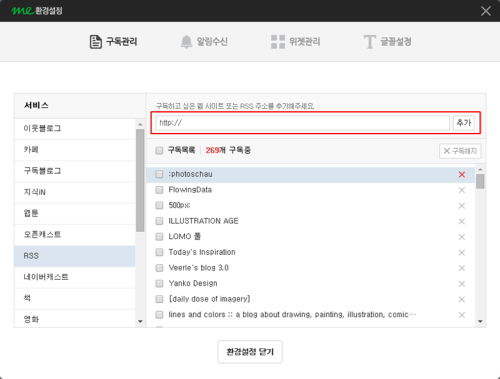Screen dimensions: 500x379
Task: Select 카페 in the service list
Action: tap(75, 150)
